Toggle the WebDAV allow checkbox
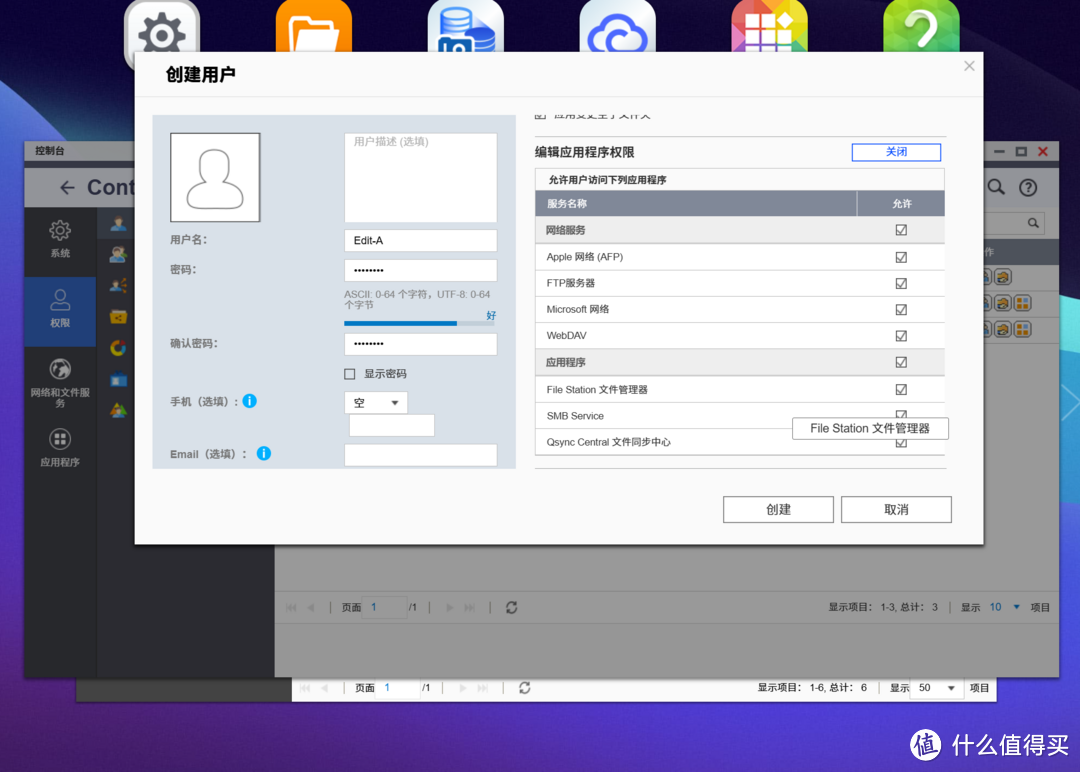Screen dimensions: 1080x772 point(901,336)
